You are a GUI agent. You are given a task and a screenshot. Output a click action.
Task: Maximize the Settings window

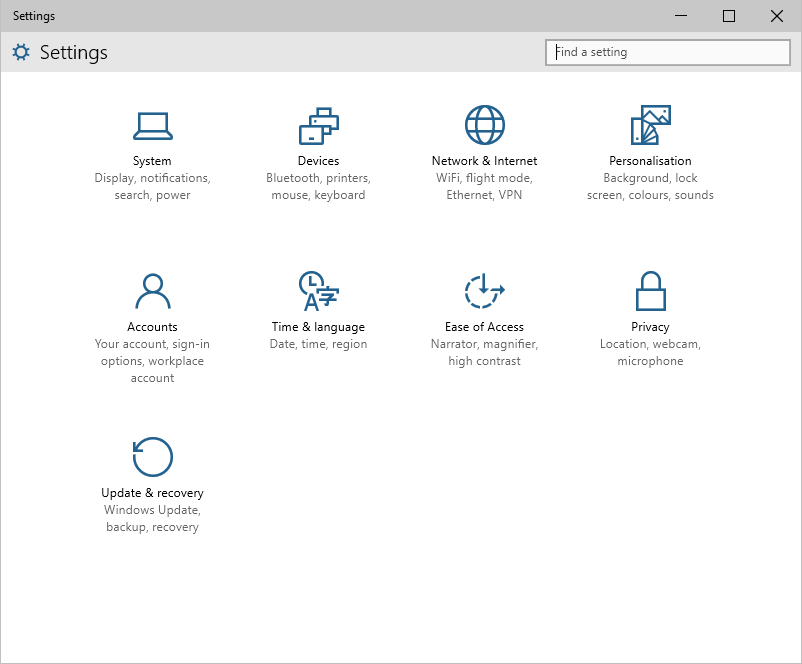pyautogui.click(x=729, y=16)
